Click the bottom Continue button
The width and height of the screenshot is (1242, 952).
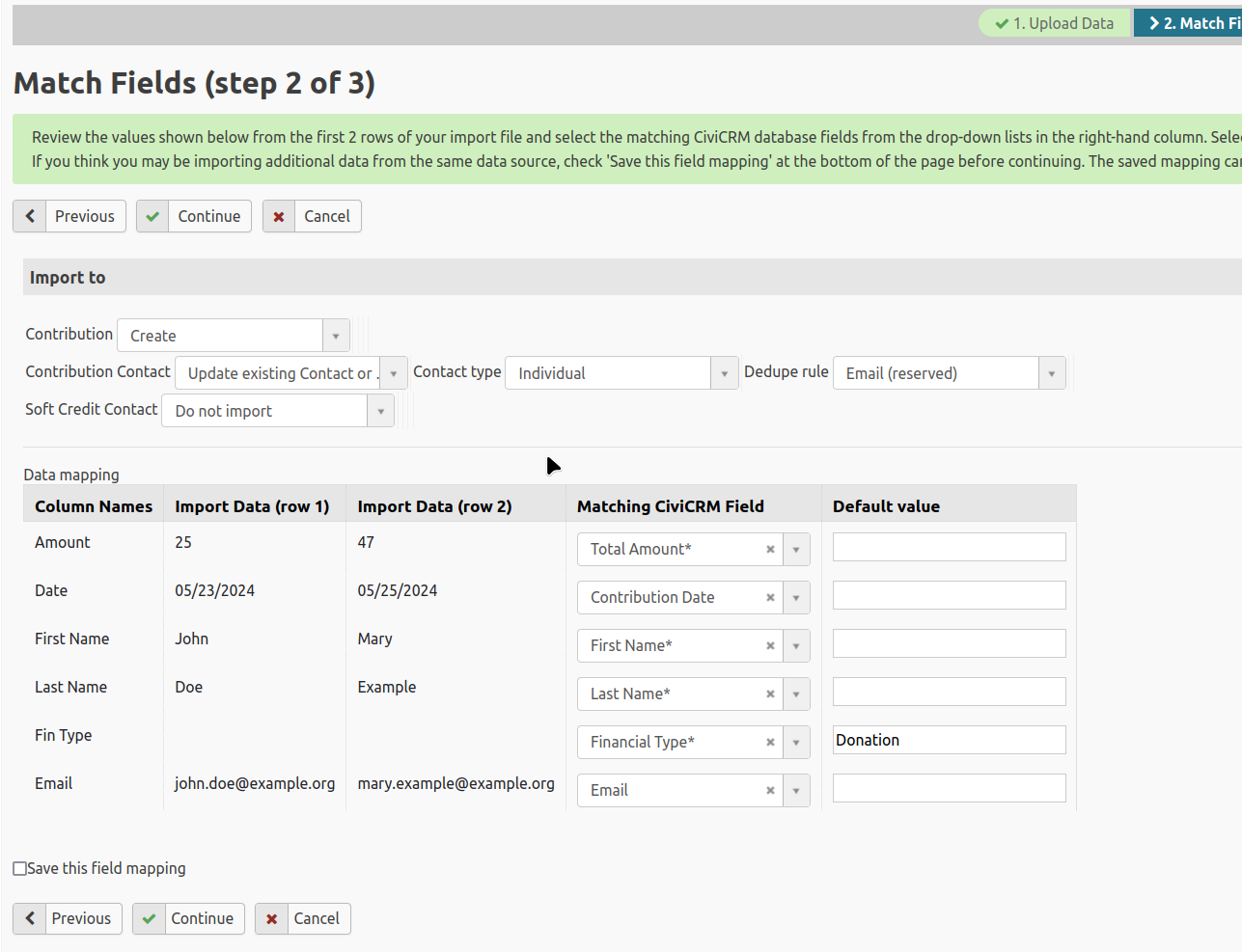pos(189,919)
